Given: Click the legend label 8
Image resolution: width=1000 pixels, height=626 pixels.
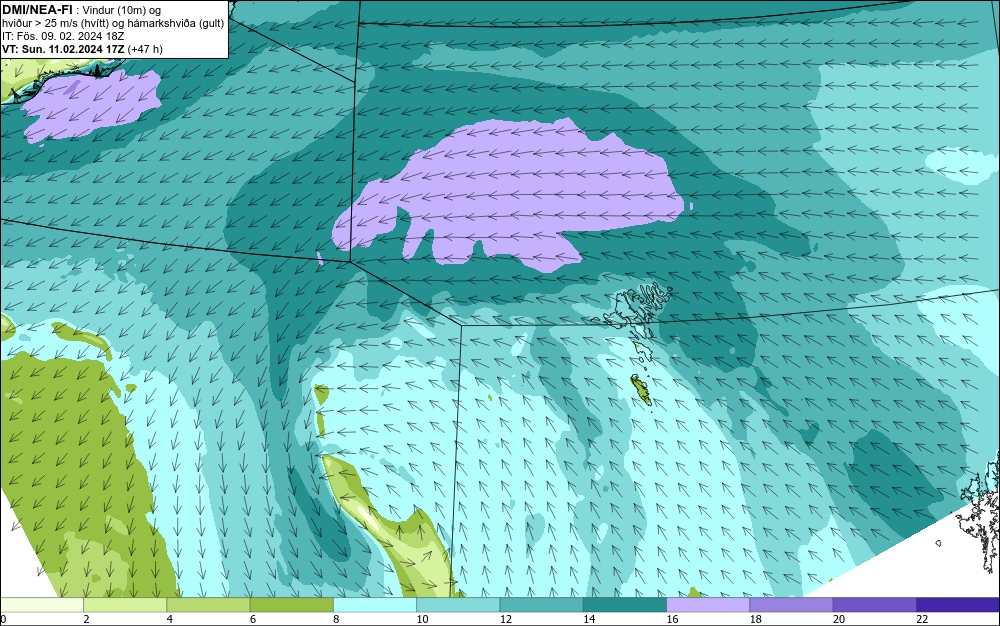Looking at the screenshot, I should pyautogui.click(x=336, y=619).
